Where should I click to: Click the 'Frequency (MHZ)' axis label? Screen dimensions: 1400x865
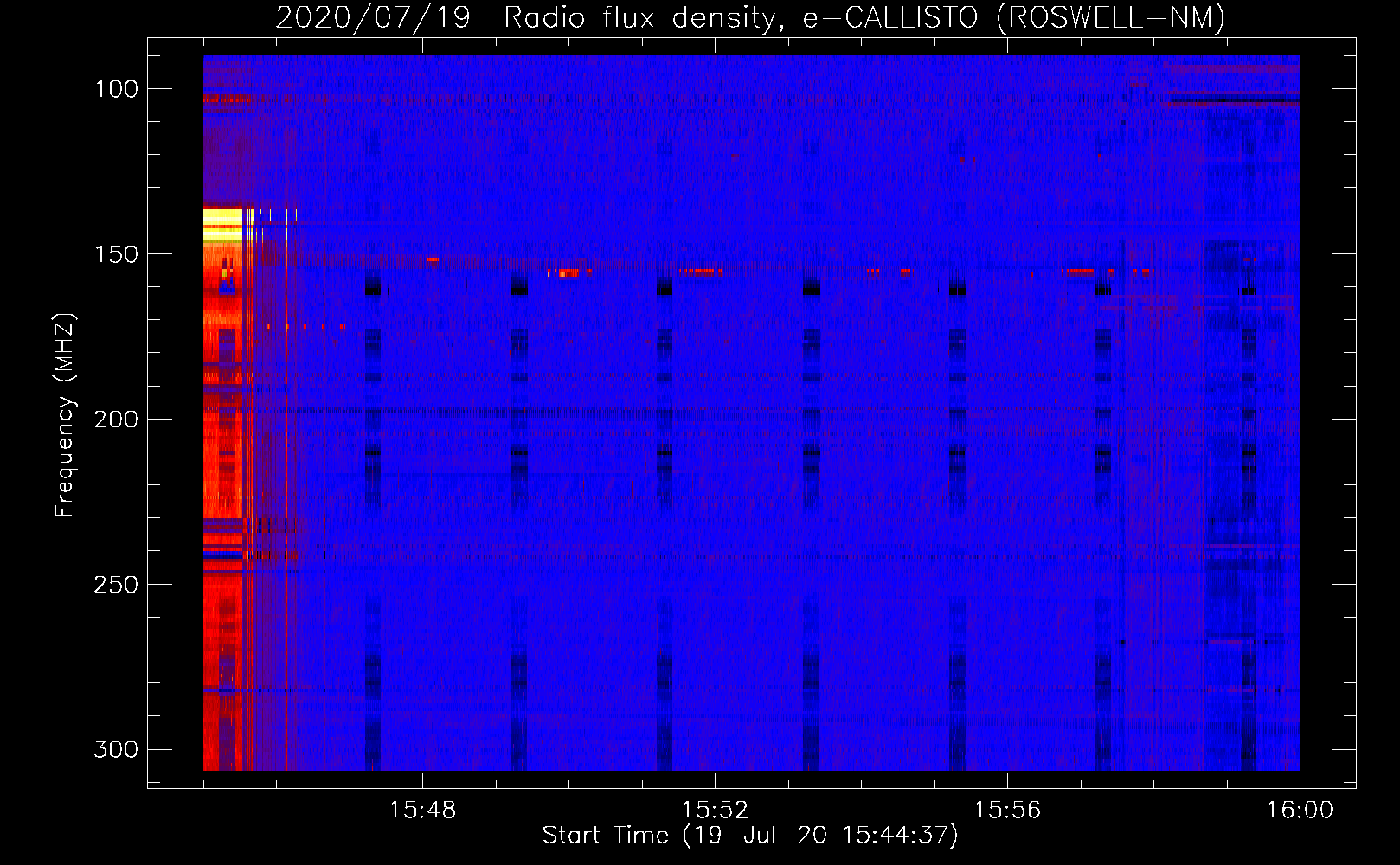coord(65,414)
